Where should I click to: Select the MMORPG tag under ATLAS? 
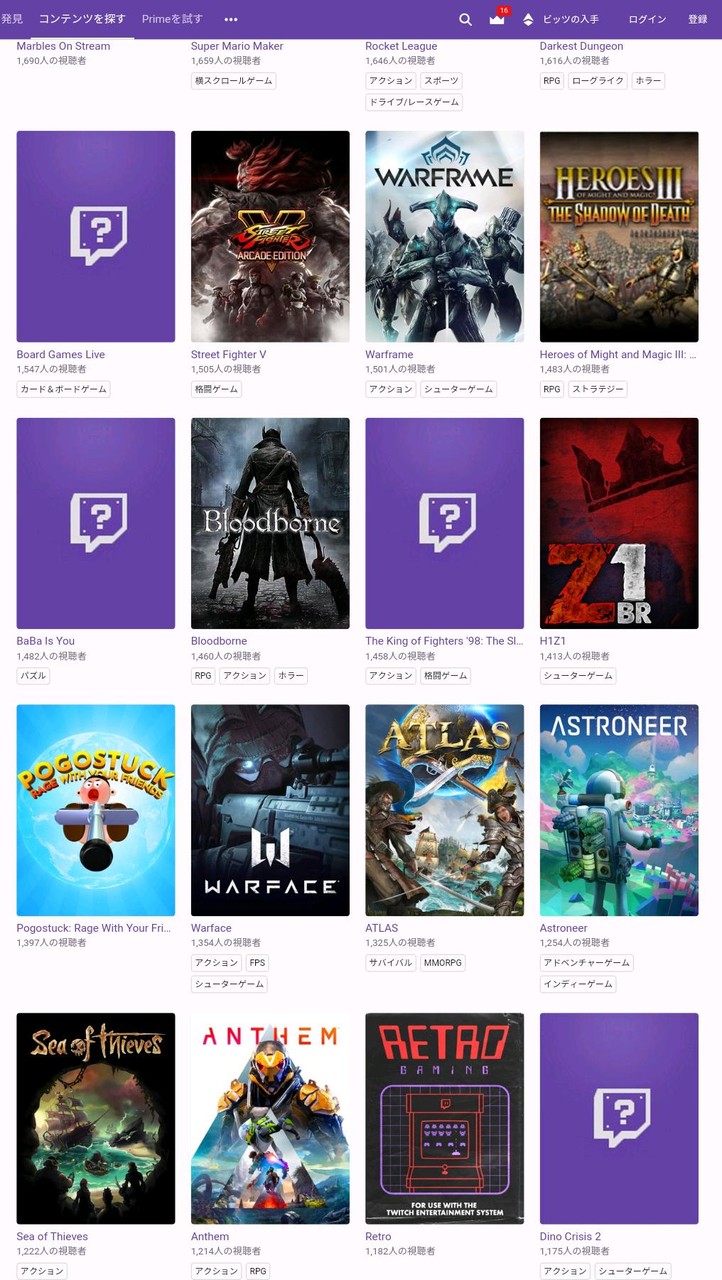pos(443,963)
